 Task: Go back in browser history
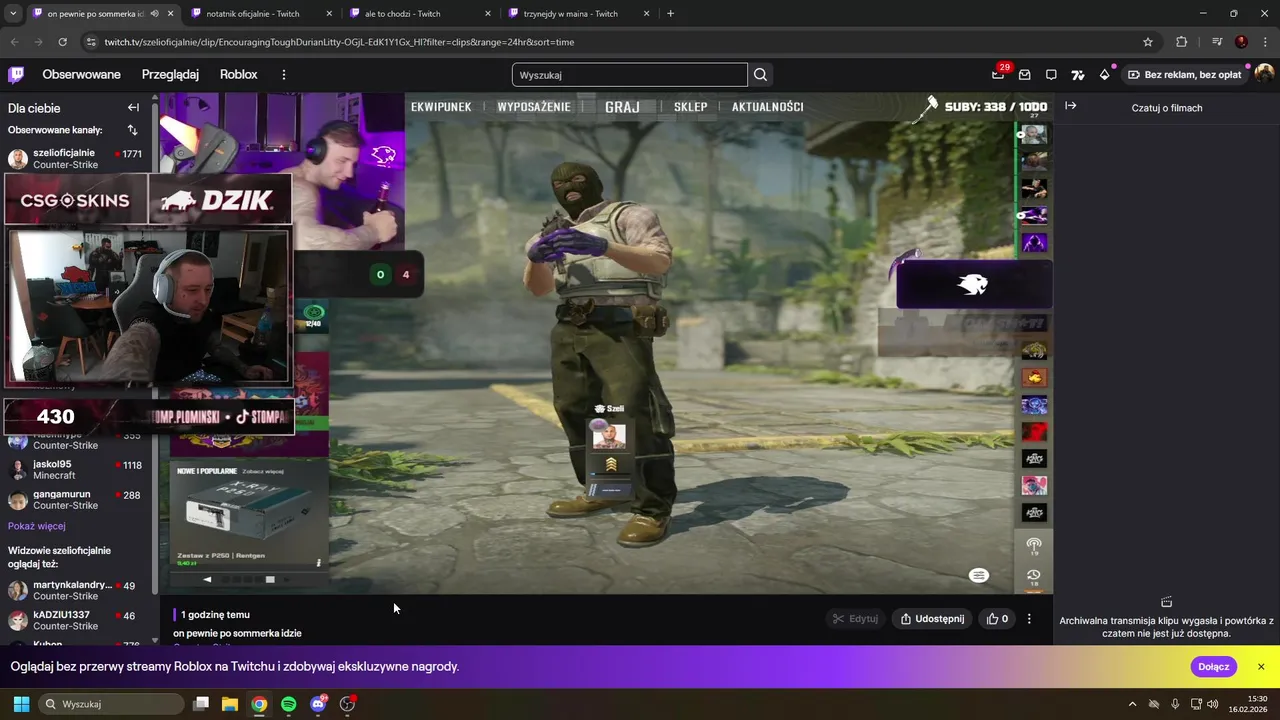click(x=14, y=42)
